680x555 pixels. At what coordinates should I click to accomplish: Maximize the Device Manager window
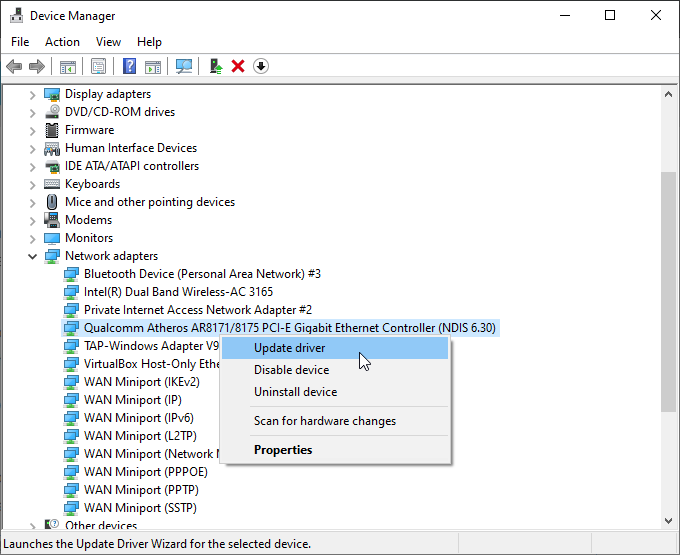coord(610,16)
